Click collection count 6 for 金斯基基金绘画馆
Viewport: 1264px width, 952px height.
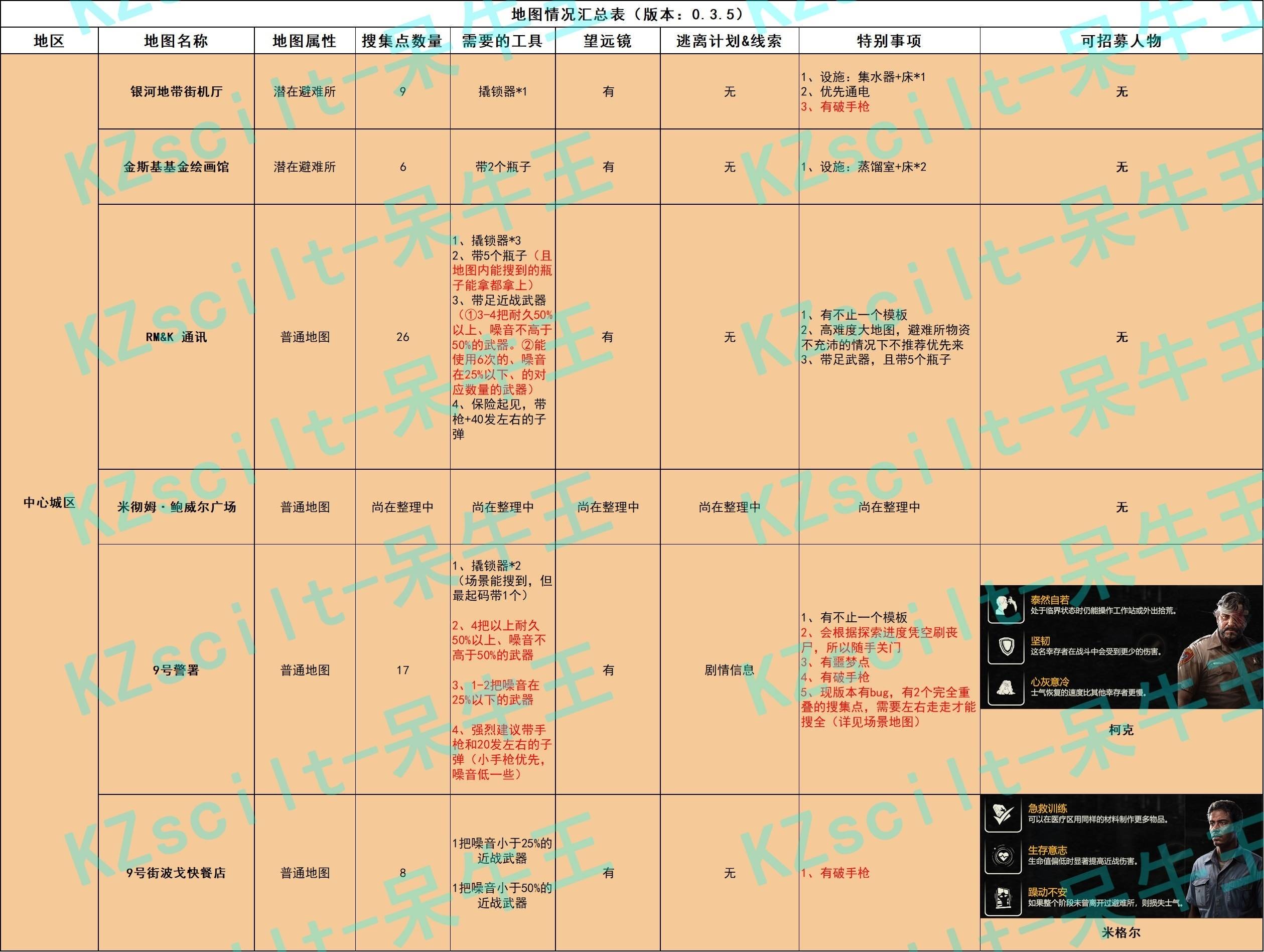403,167
